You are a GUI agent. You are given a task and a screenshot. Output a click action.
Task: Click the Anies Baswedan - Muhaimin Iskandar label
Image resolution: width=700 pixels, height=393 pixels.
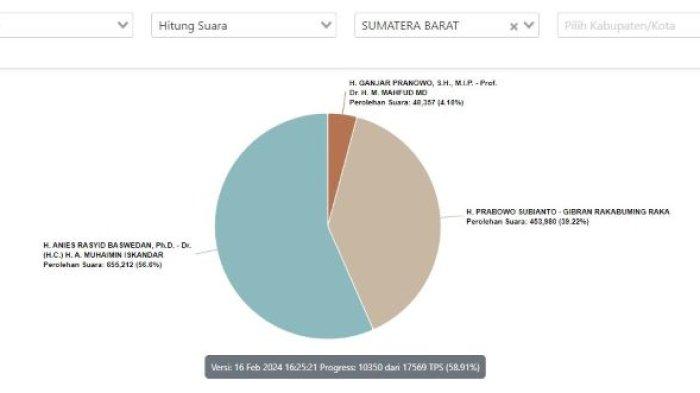click(x=117, y=250)
